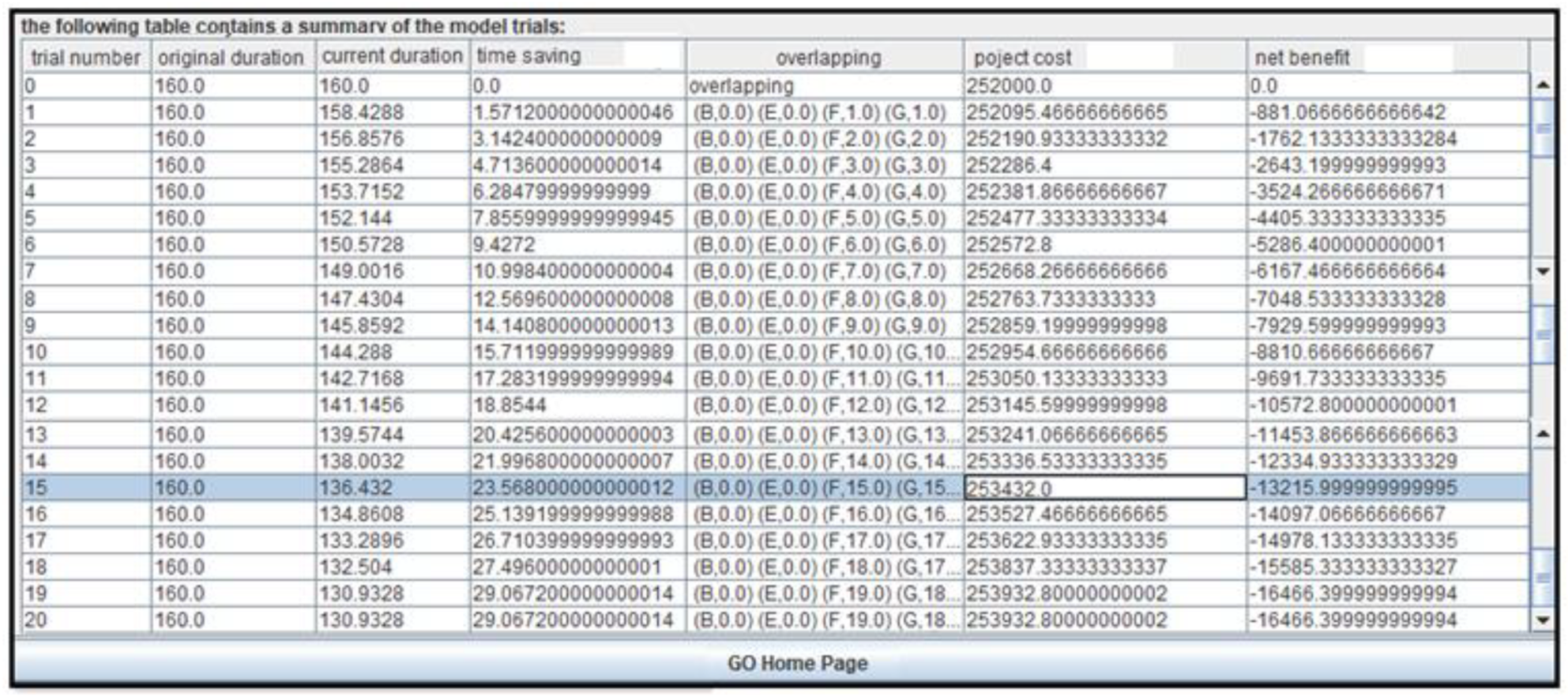The image size is (1568, 697).
Task: Select trial number cell 3
Action: pos(85,165)
